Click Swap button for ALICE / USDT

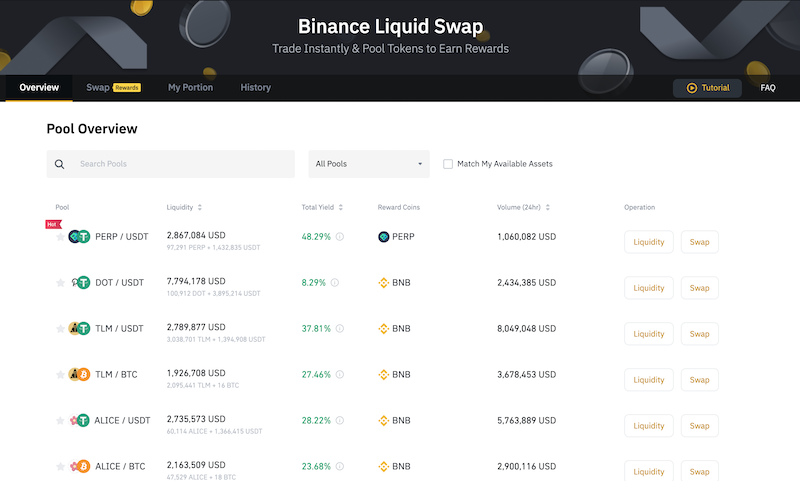(699, 425)
